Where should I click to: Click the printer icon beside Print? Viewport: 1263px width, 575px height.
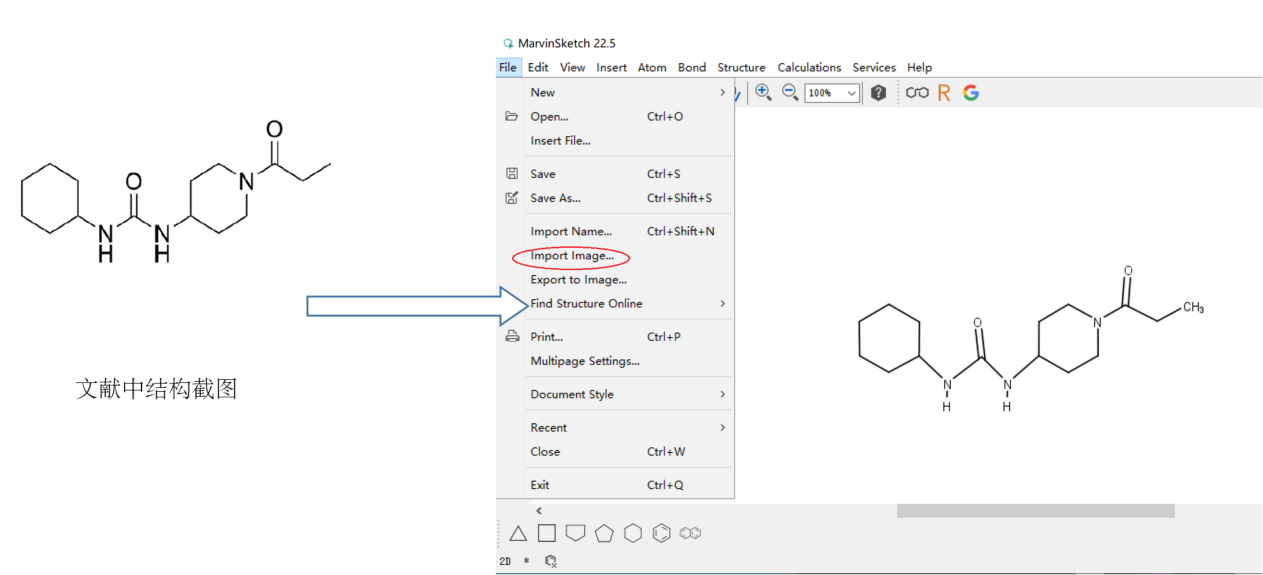[x=512, y=337]
